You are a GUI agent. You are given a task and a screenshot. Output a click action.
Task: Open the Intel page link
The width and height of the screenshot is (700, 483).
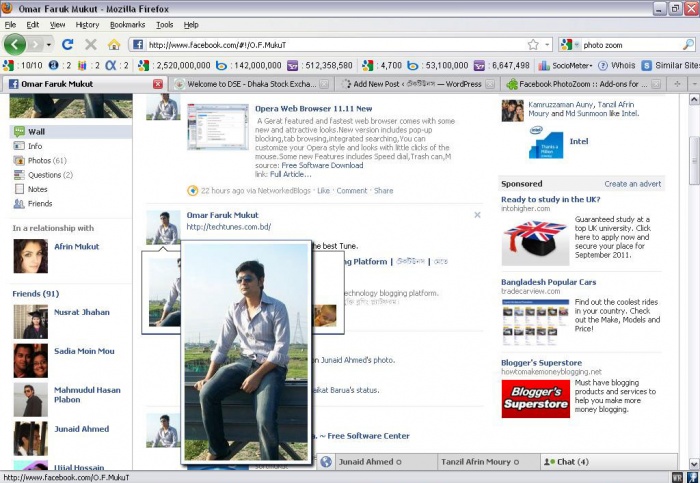[579, 141]
